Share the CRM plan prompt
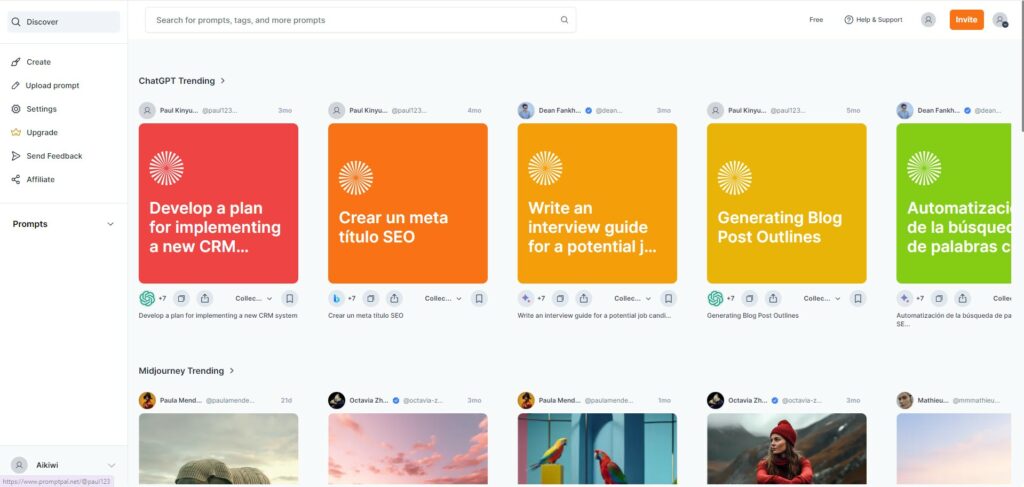The width and height of the screenshot is (1024, 487). point(204,298)
